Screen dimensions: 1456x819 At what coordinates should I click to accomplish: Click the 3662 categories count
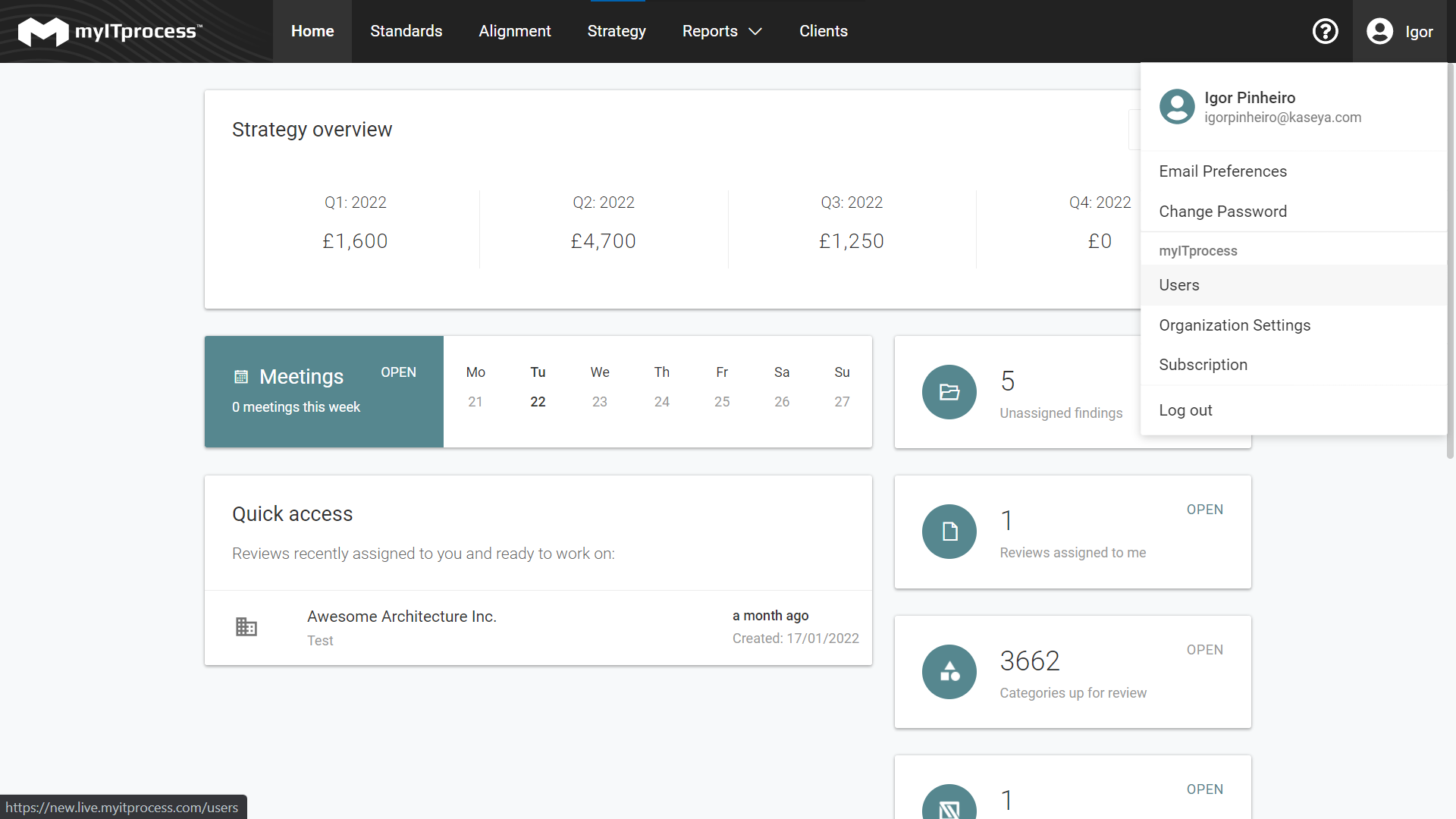click(x=1030, y=661)
